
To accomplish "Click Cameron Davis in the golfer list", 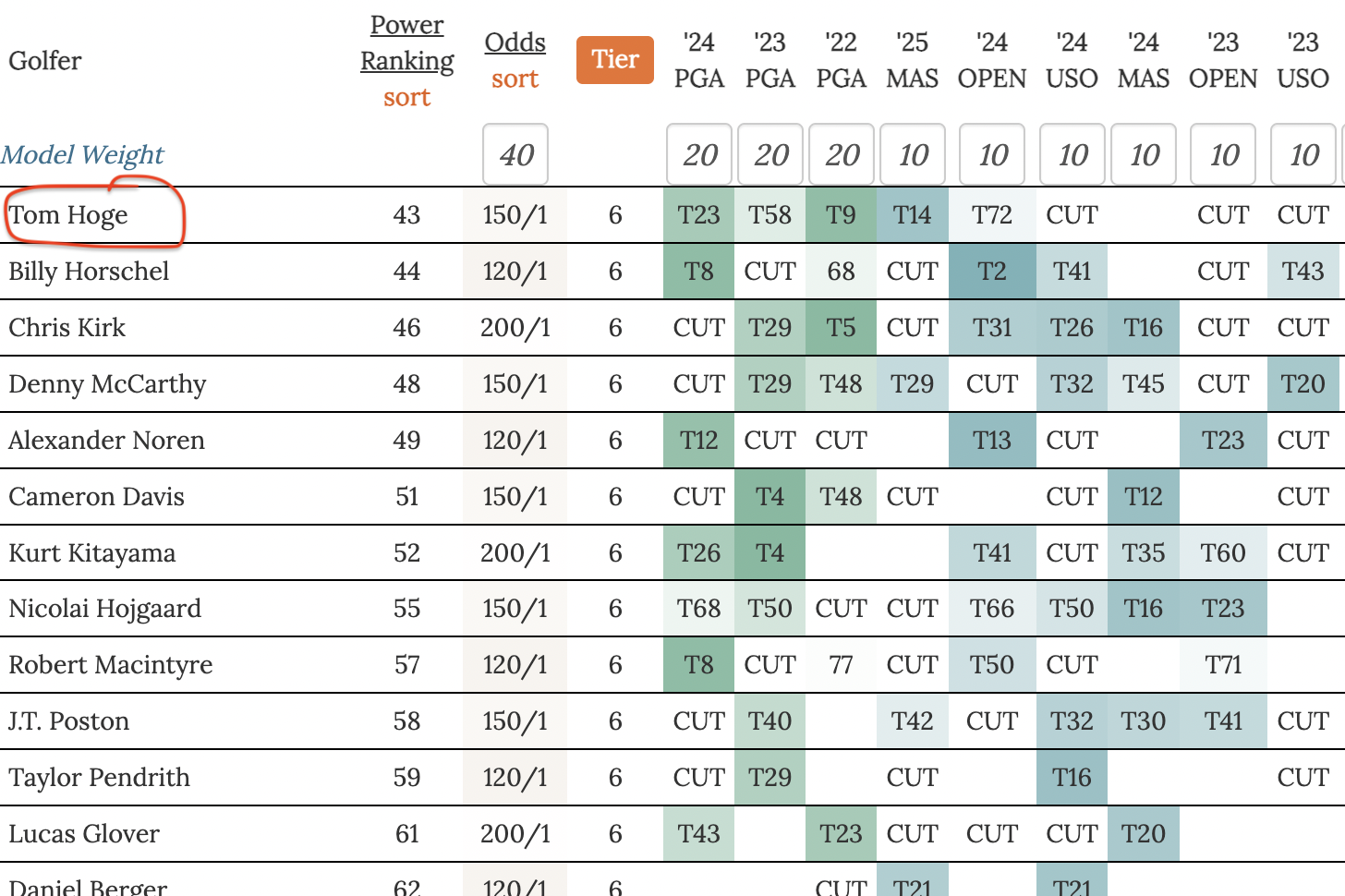I will pyautogui.click(x=96, y=497).
